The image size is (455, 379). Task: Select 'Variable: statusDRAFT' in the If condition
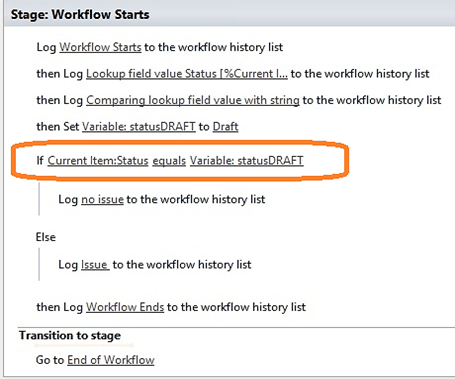tap(247, 160)
